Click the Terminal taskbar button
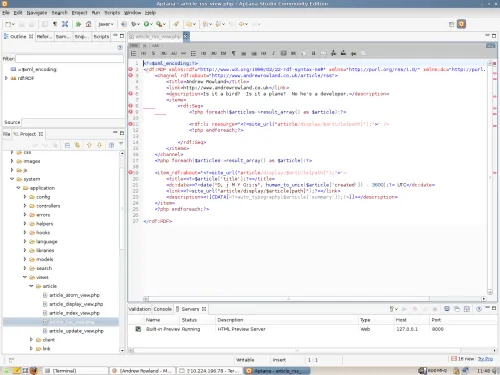Viewport: 500px width, 375px height. click(75, 371)
